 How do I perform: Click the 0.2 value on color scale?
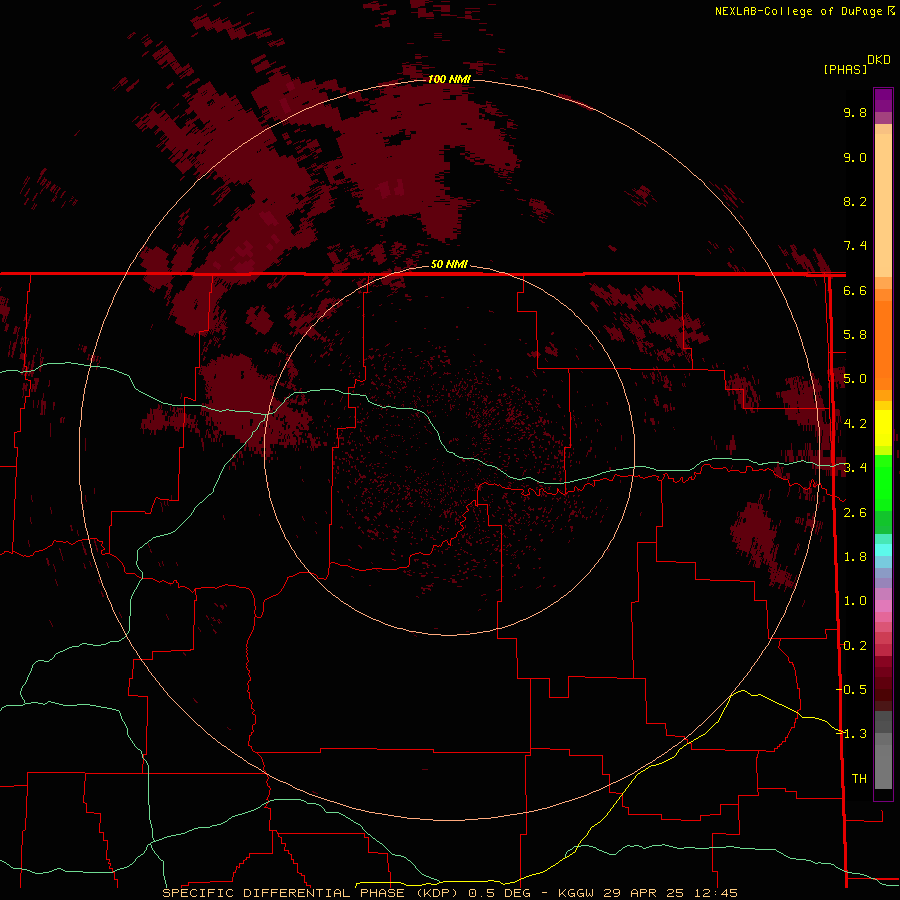tap(855, 646)
